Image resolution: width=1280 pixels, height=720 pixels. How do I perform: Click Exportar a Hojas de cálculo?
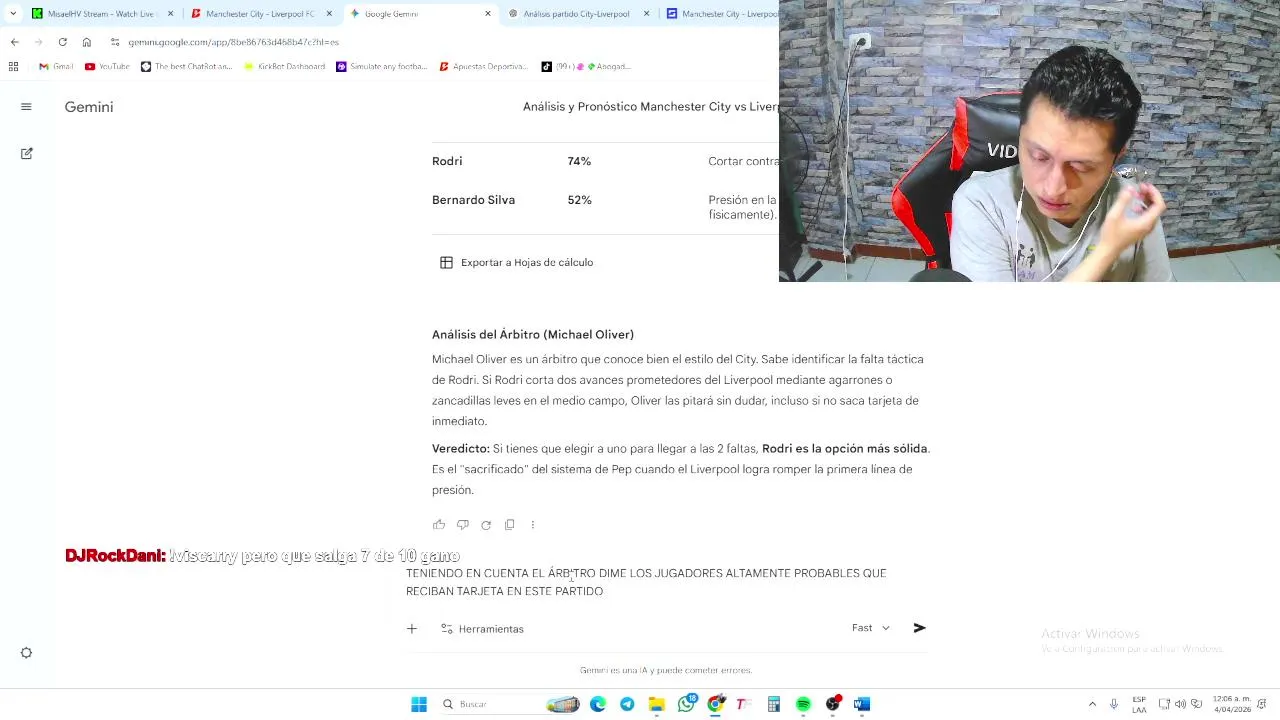coord(517,262)
